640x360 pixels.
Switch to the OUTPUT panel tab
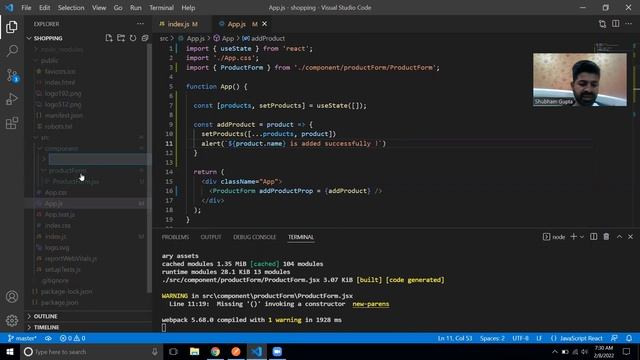pos(211,237)
